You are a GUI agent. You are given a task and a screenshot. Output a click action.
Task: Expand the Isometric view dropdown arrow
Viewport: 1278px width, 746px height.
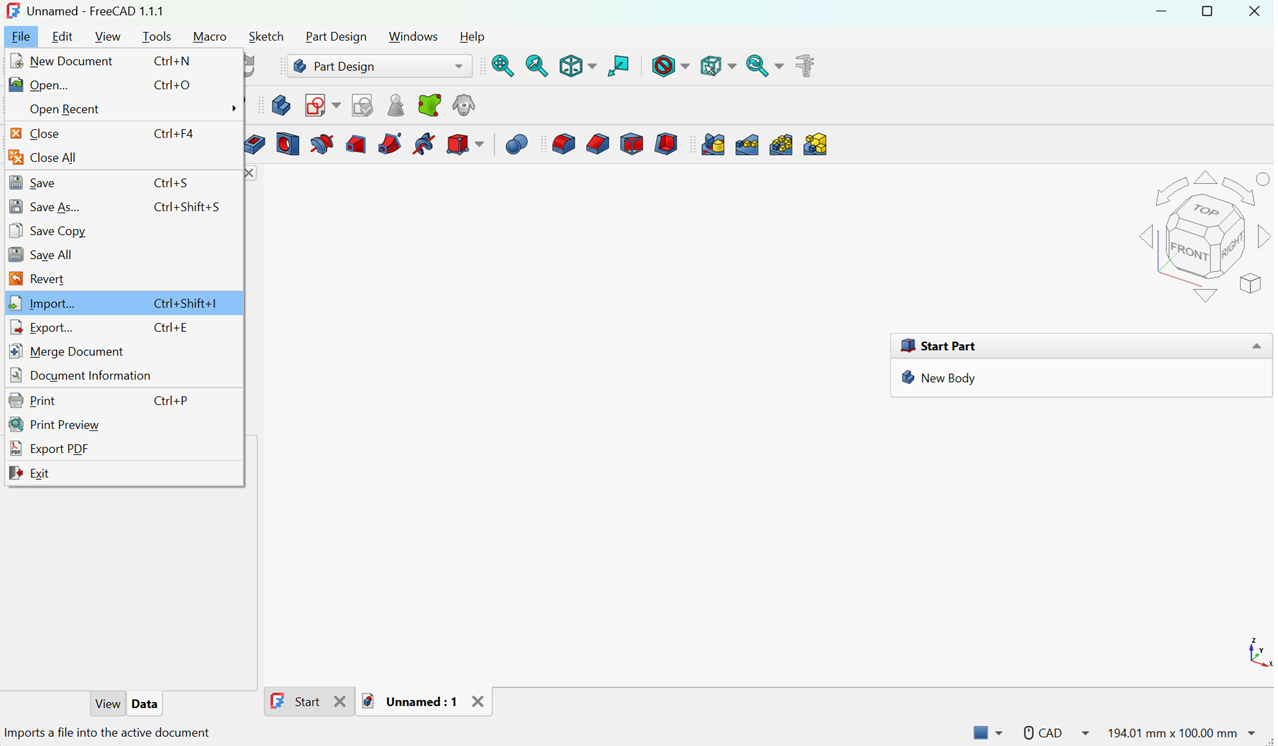tap(592, 67)
